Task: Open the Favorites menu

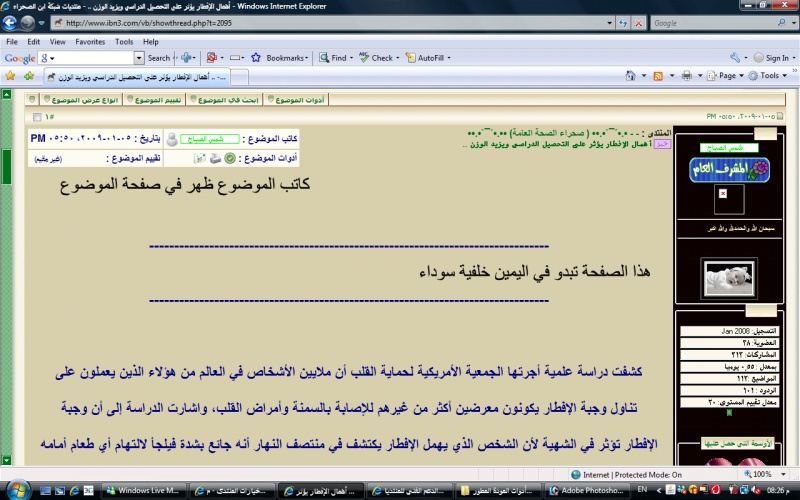Action: [90, 42]
